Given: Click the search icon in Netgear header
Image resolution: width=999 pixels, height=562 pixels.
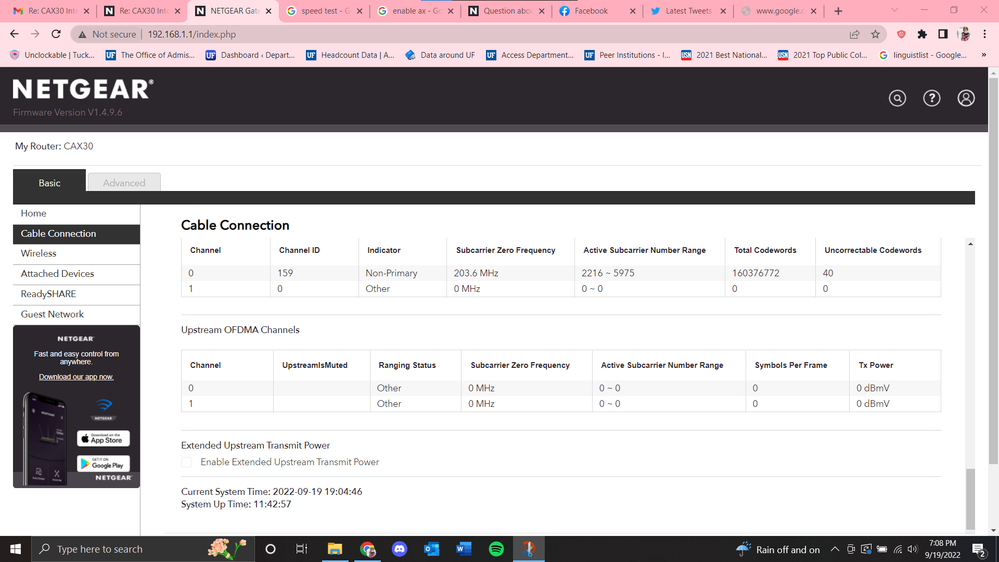Looking at the screenshot, I should [x=897, y=98].
